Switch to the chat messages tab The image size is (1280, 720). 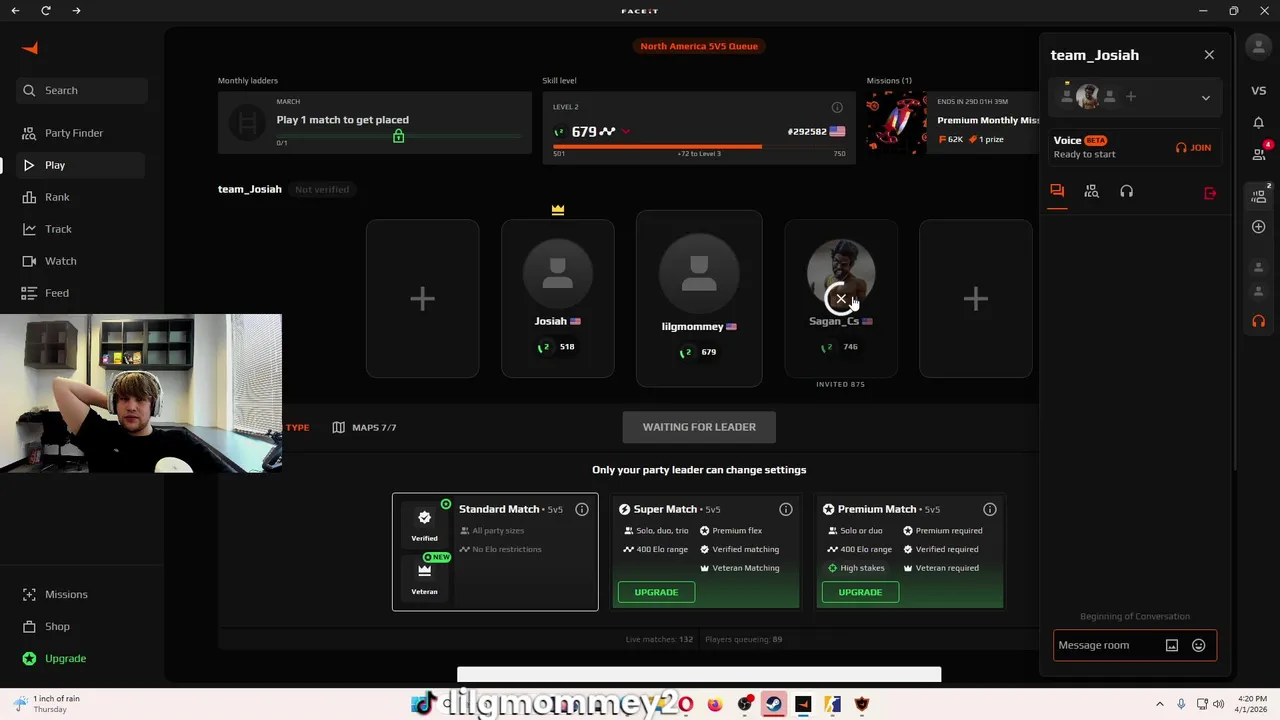point(1057,191)
